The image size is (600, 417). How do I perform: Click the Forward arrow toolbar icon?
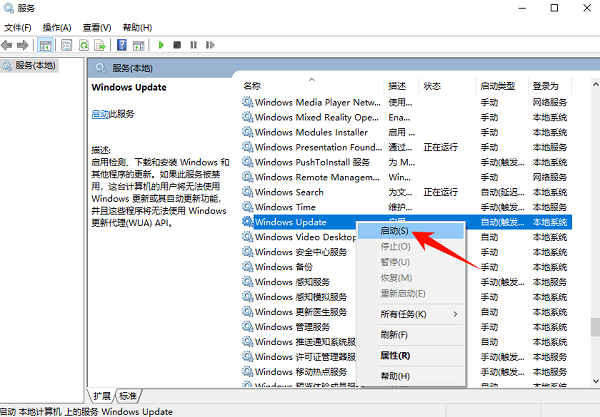[22, 45]
